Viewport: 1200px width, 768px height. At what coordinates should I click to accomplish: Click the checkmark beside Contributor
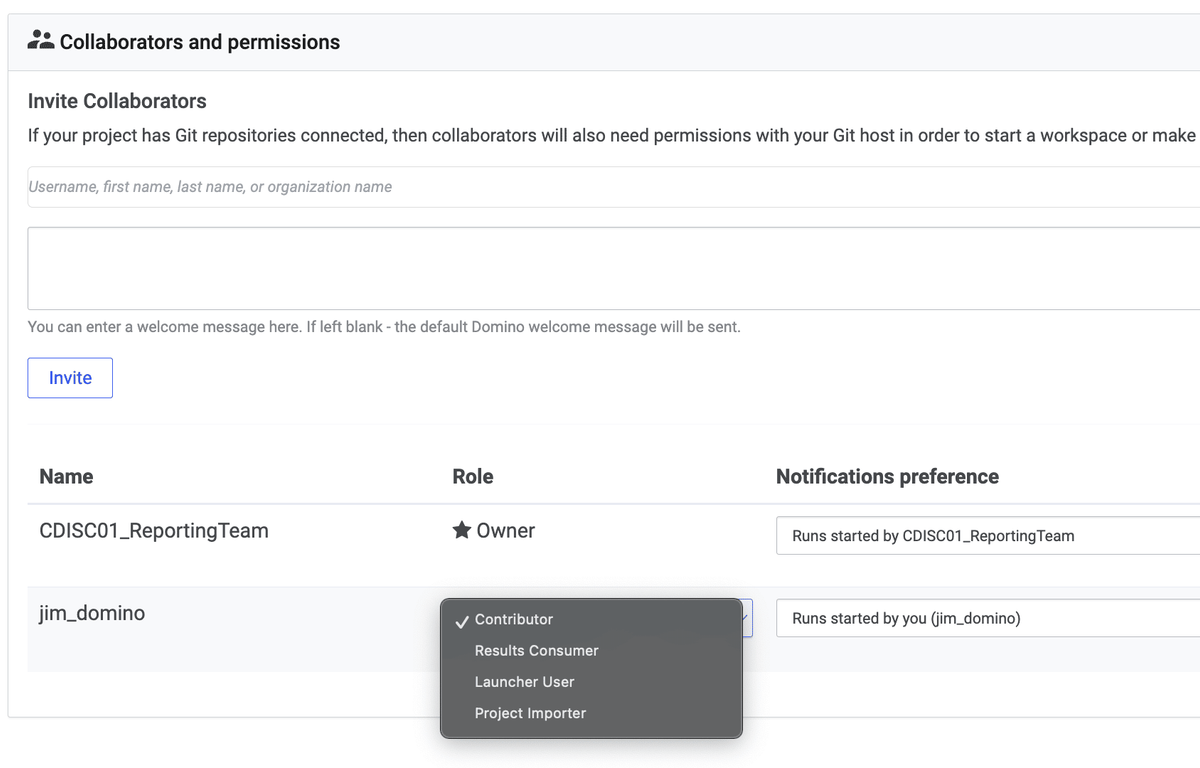point(462,621)
